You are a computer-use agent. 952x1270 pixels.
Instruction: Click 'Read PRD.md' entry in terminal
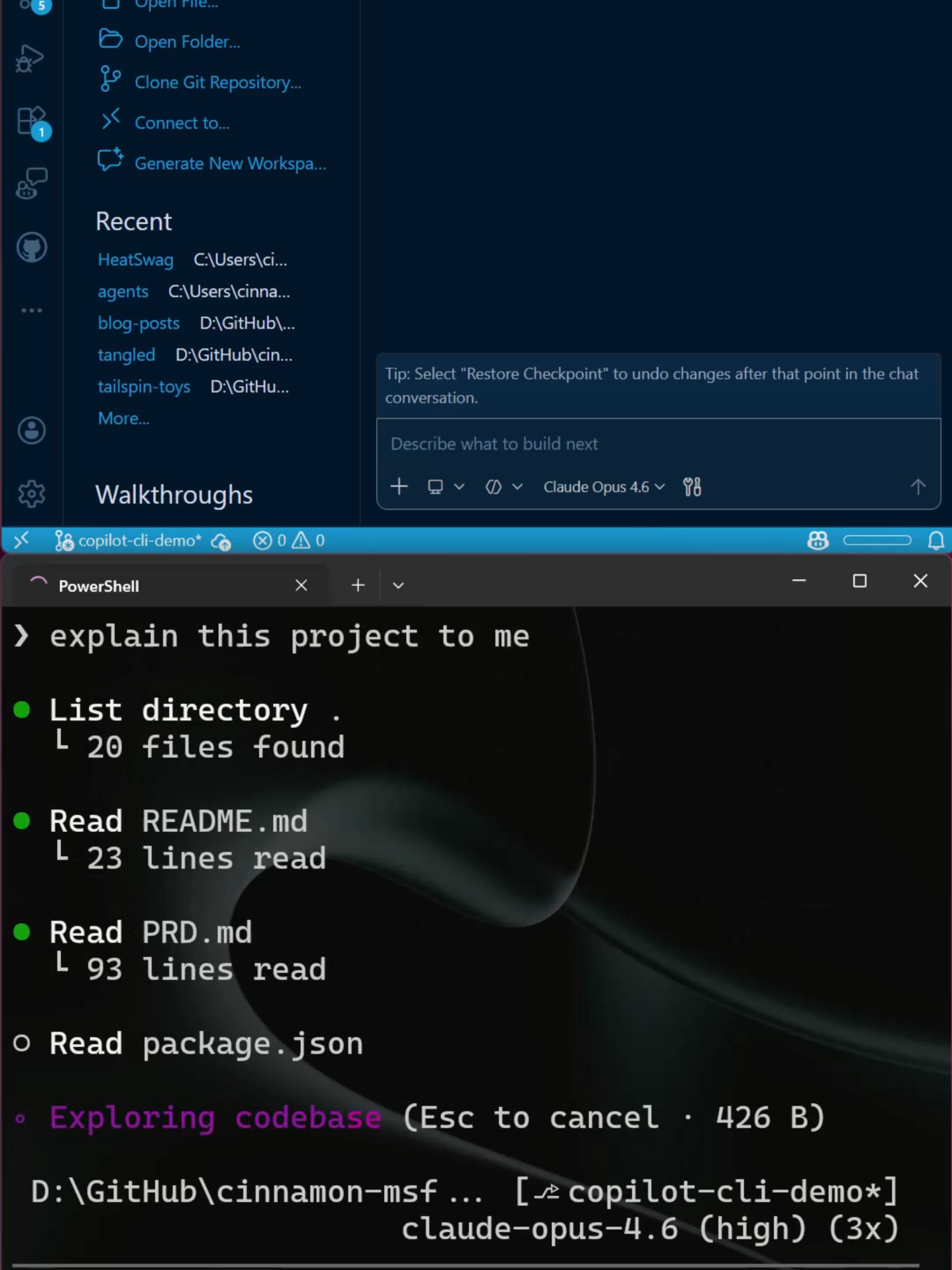(151, 933)
